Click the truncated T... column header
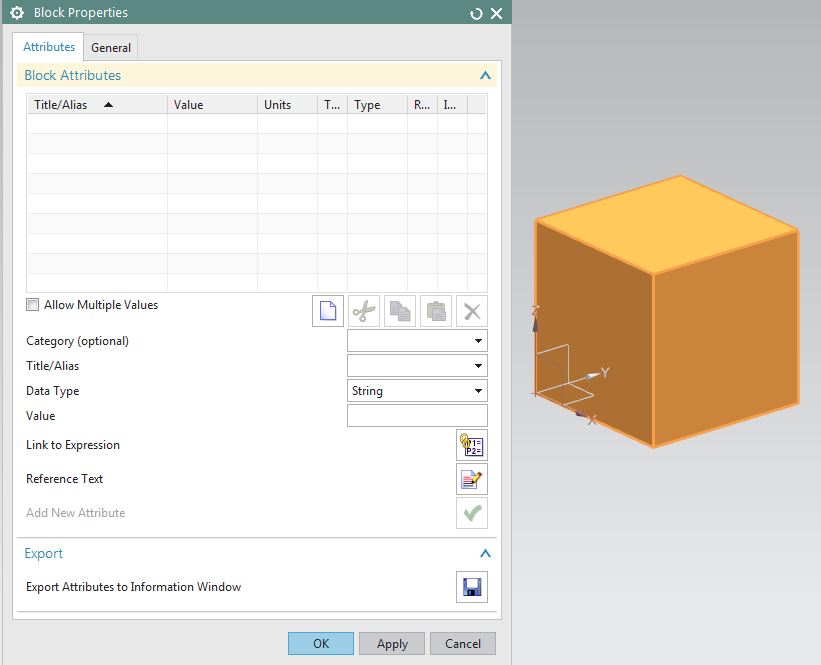This screenshot has width=821, height=665. [332, 105]
